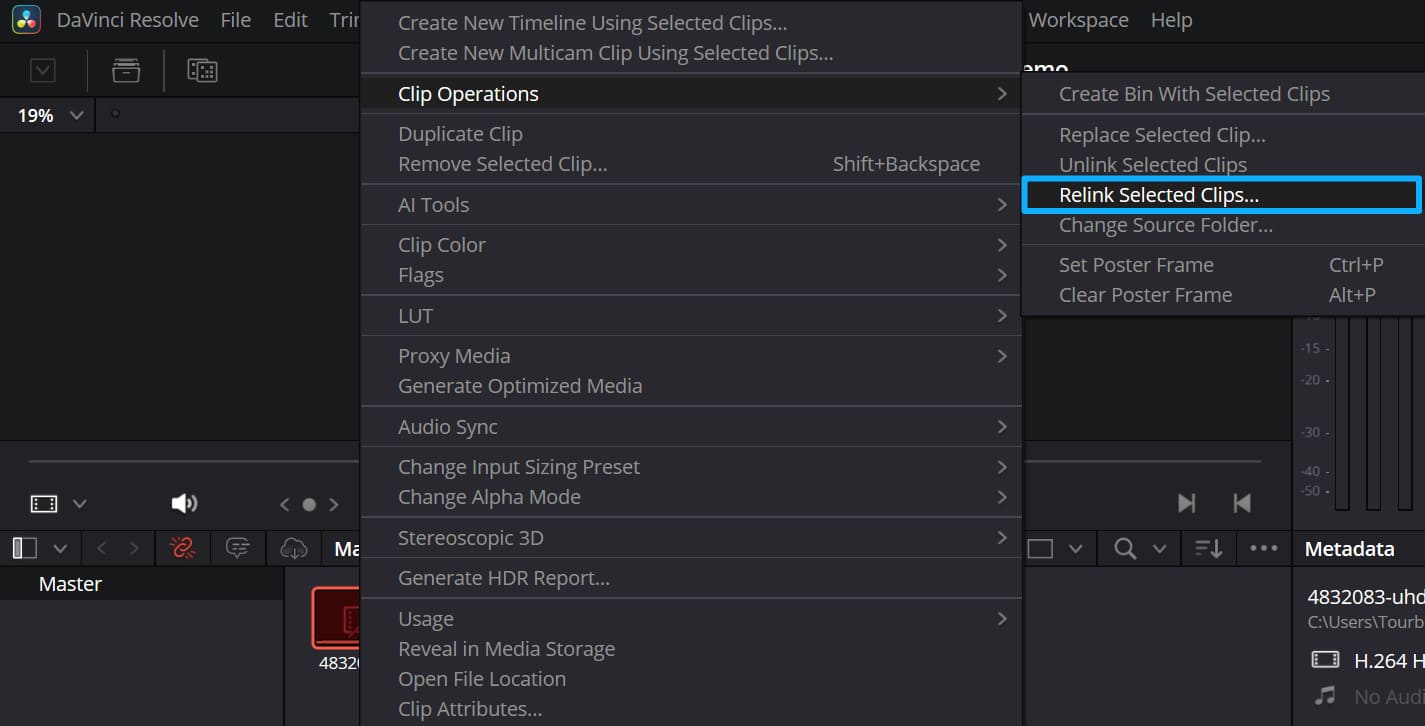1425x726 pixels.
Task: Open the media pool search magnifier icon
Action: tap(1124, 548)
